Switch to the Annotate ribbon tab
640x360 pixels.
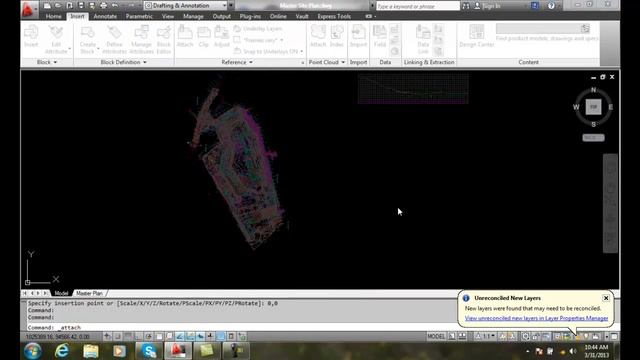tap(105, 16)
